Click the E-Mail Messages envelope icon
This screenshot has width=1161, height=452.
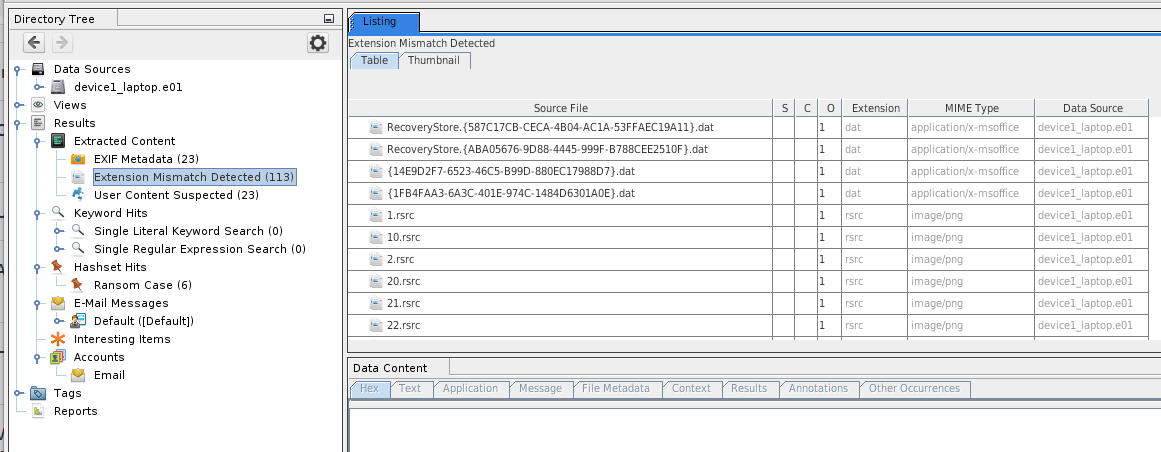pos(58,303)
